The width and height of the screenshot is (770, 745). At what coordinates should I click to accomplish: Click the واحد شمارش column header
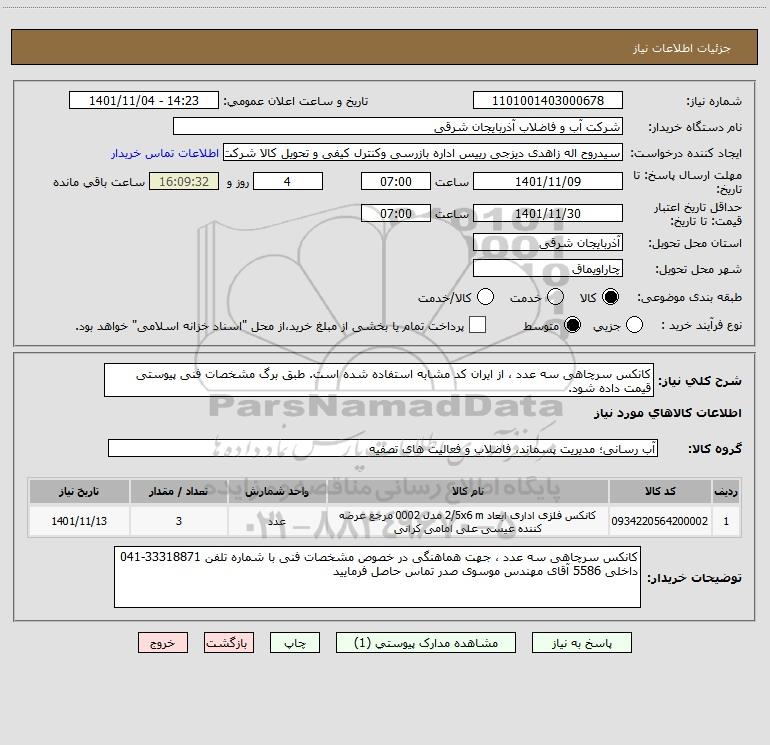[277, 492]
